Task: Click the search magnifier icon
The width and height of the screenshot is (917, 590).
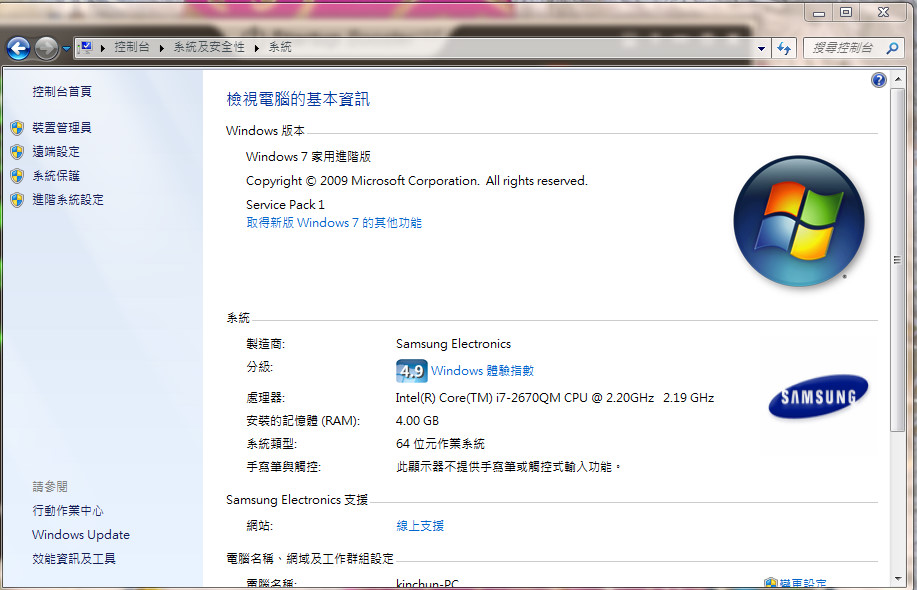Action: [892, 48]
